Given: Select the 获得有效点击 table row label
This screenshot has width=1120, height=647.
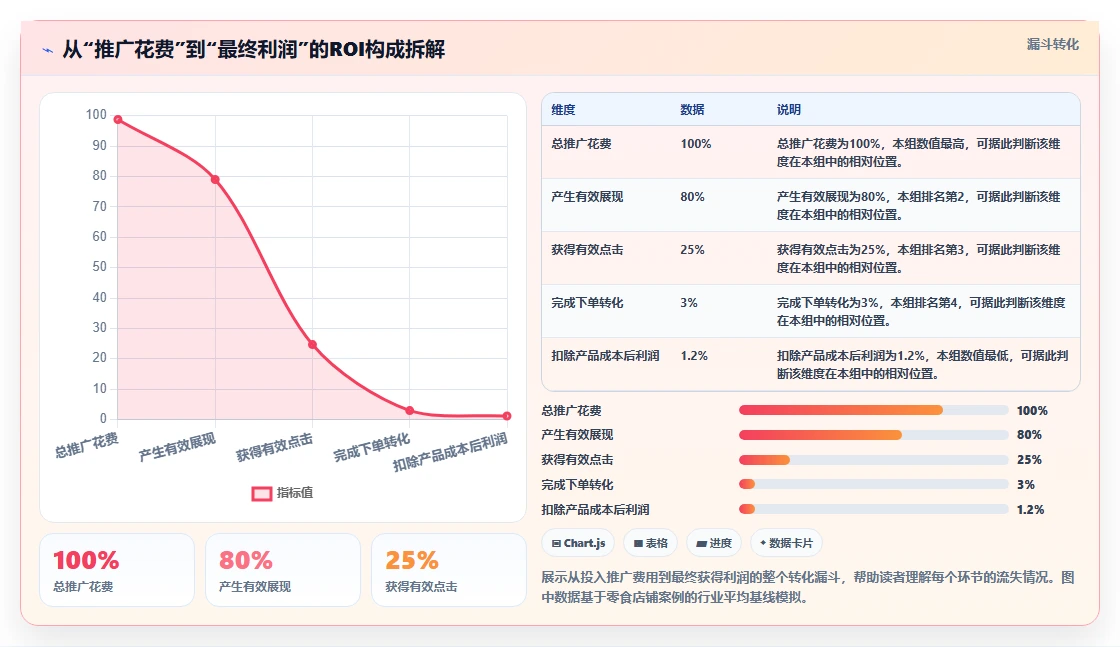Looking at the screenshot, I should tap(587, 249).
